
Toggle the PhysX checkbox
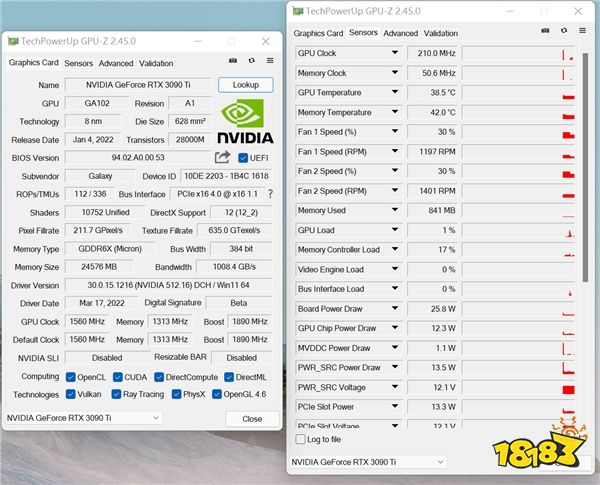(176, 394)
